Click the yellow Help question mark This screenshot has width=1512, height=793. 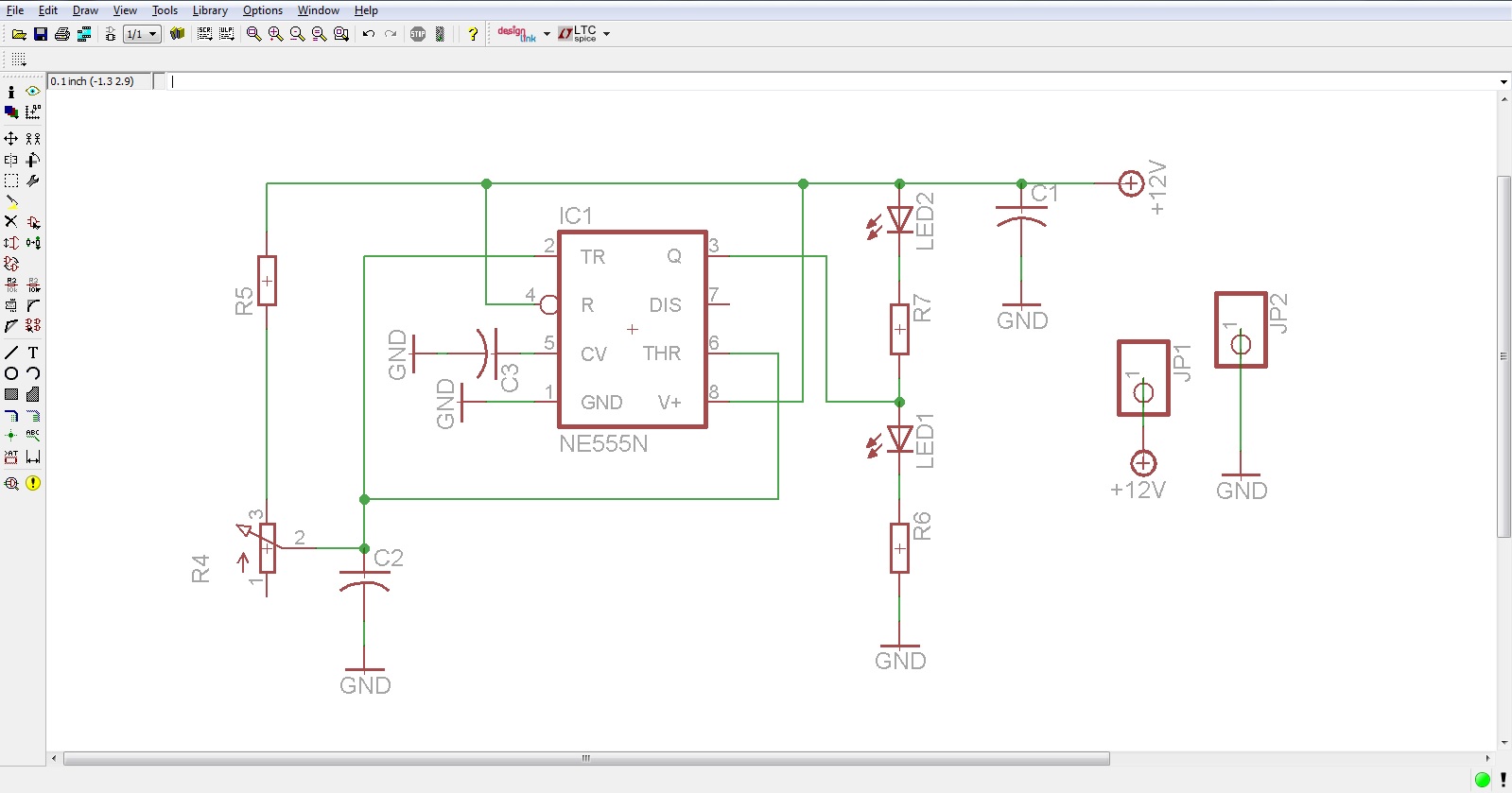pyautogui.click(x=473, y=34)
